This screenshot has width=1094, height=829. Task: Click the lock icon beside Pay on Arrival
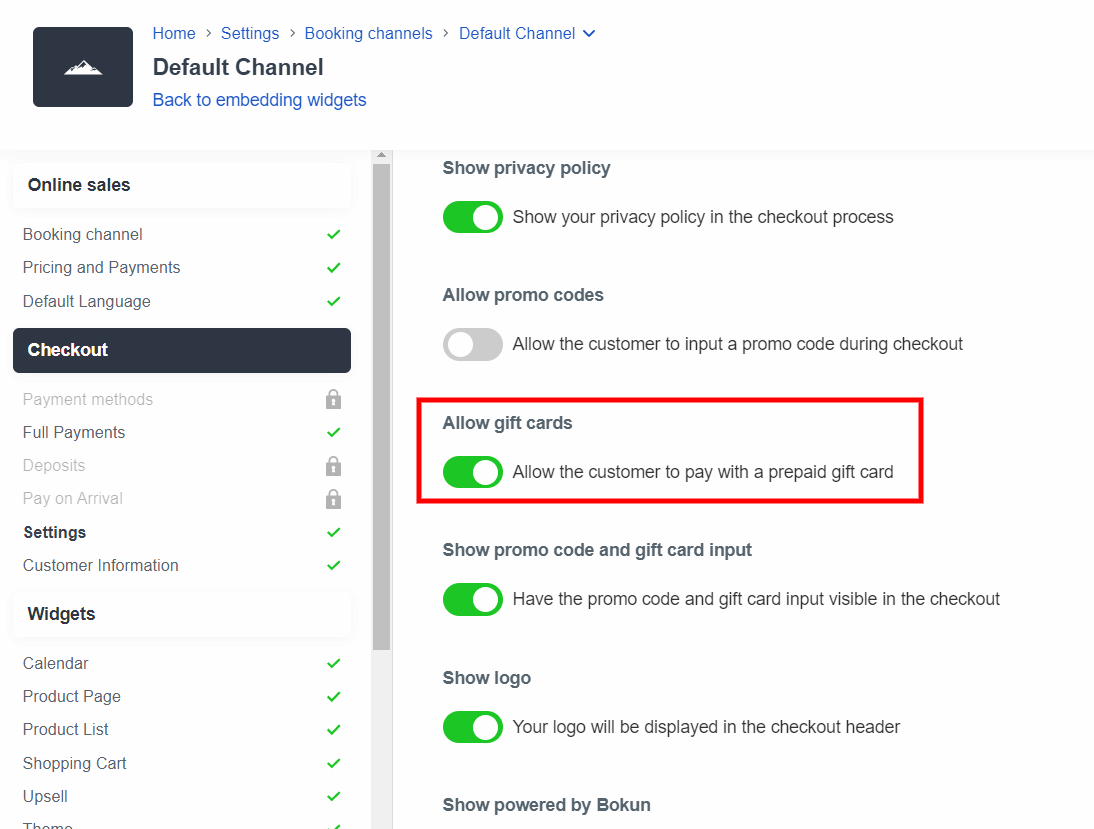(x=334, y=499)
